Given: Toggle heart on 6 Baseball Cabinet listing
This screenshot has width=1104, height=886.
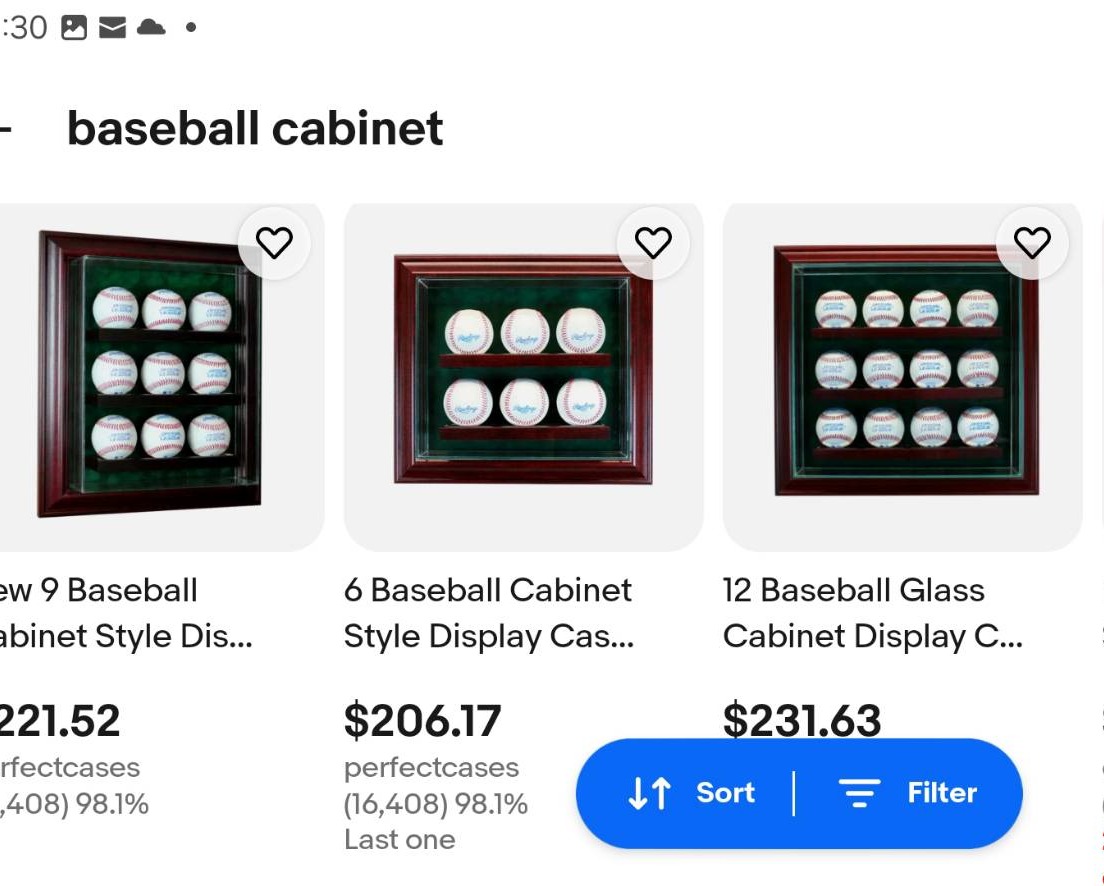Looking at the screenshot, I should (x=653, y=243).
